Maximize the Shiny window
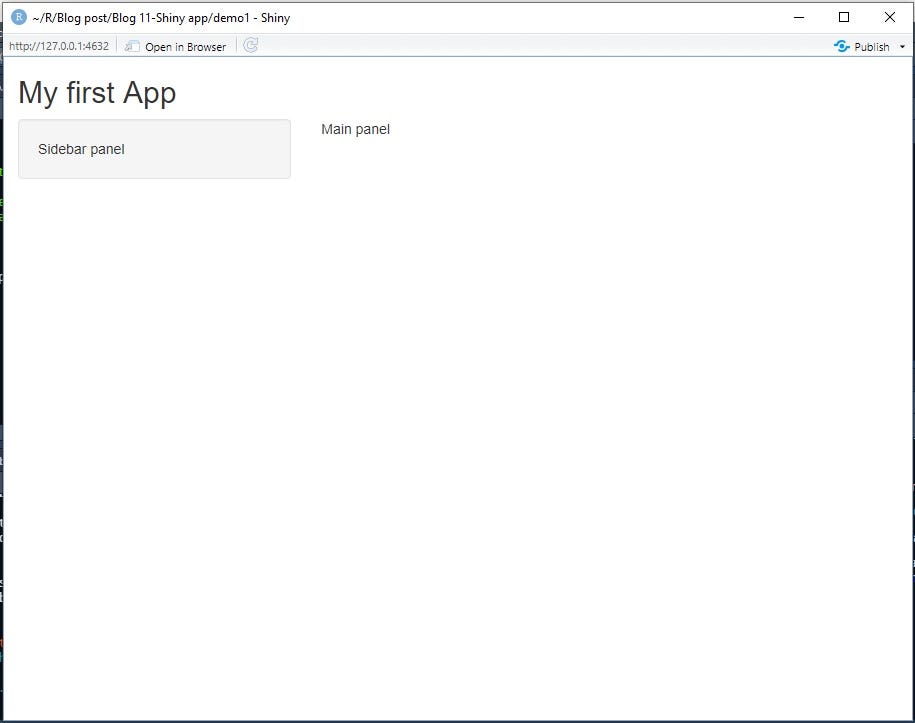 pos(844,18)
